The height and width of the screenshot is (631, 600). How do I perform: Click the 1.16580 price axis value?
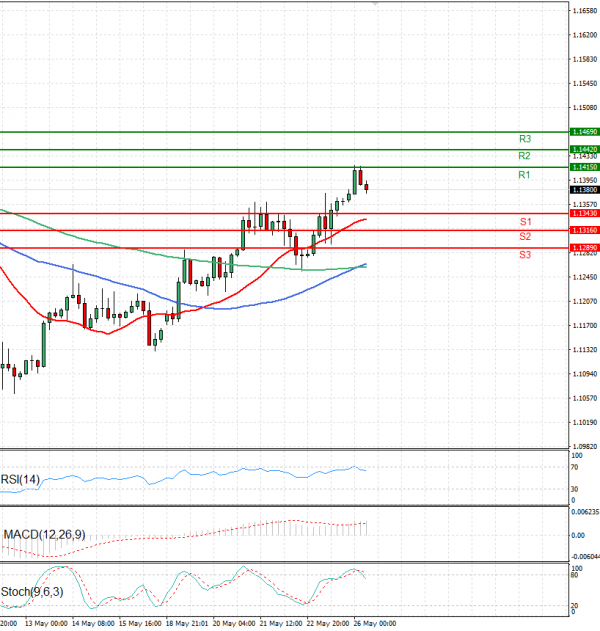(x=585, y=11)
